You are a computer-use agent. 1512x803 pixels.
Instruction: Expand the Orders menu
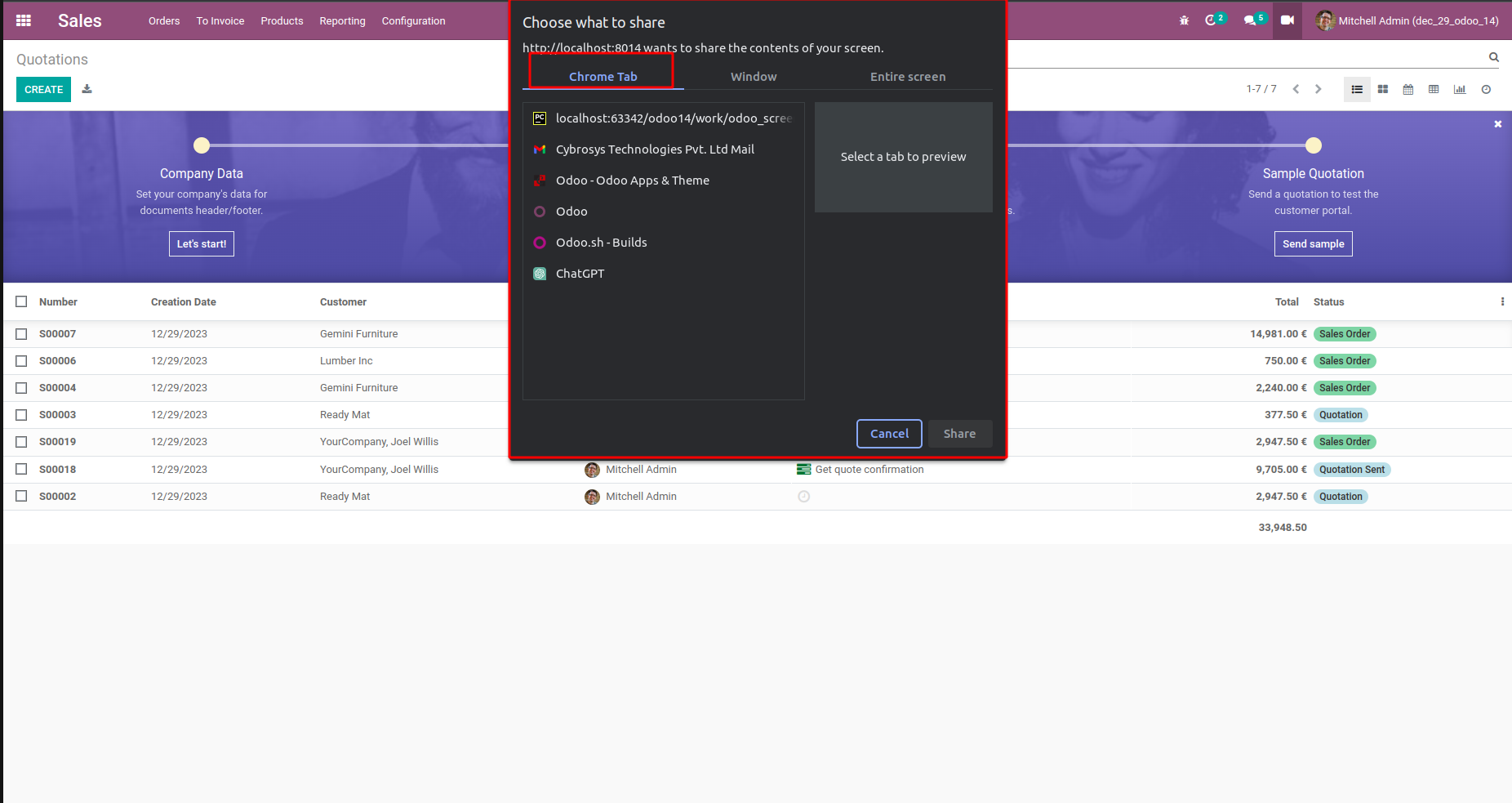pyautogui.click(x=164, y=21)
